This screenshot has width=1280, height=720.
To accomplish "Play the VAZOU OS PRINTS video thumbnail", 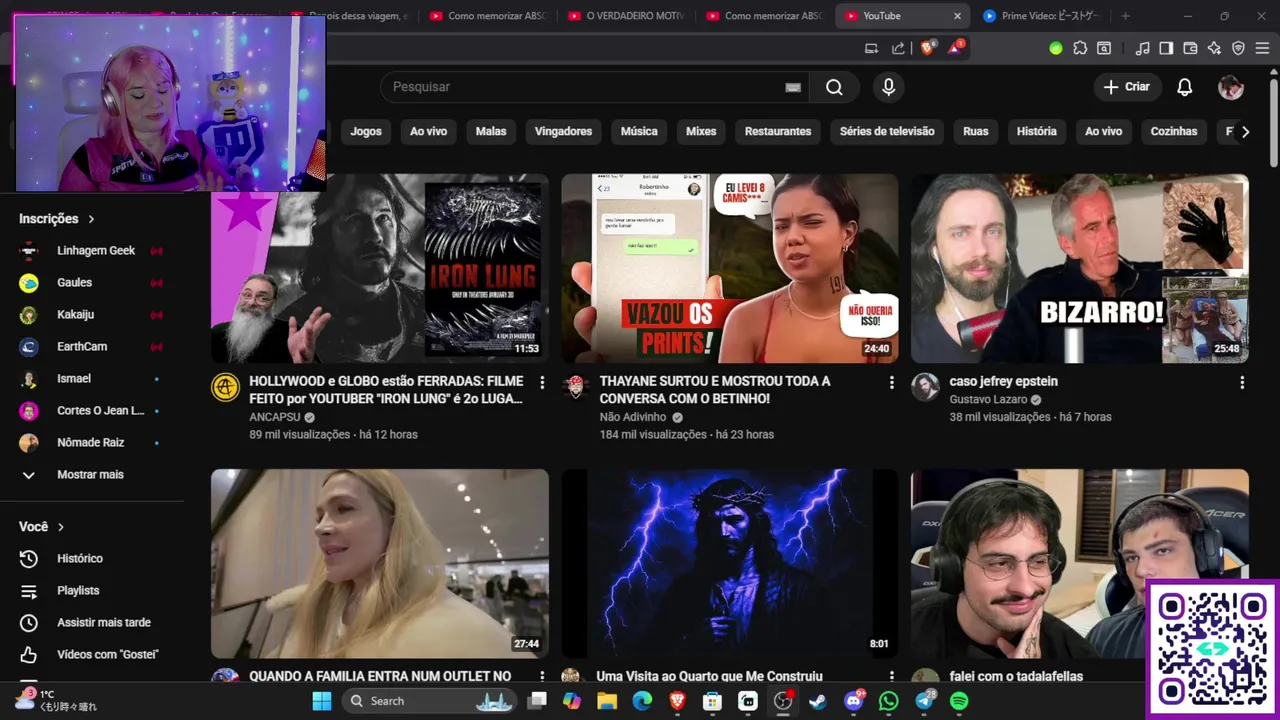I will pos(730,268).
